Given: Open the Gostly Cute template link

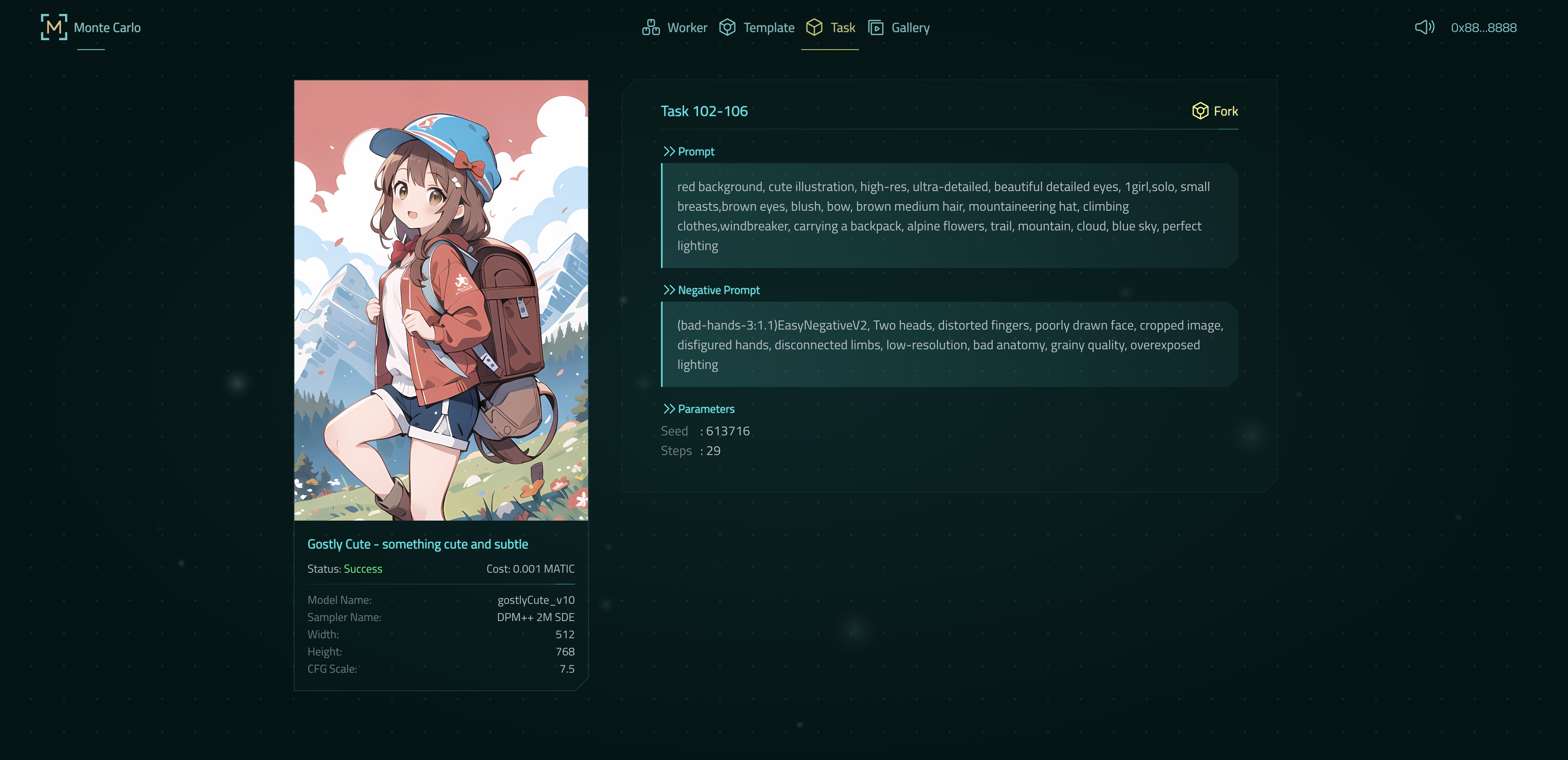Looking at the screenshot, I should (417, 544).
